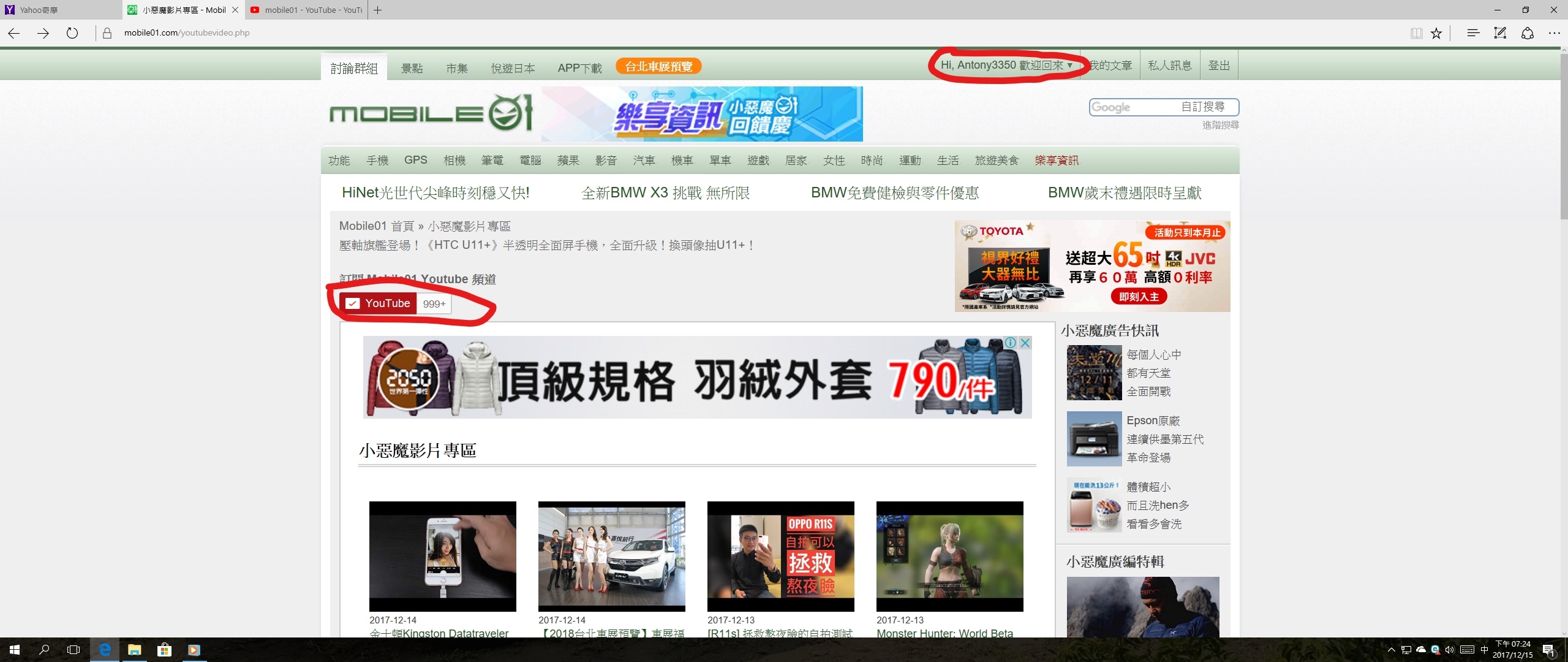Open Action Center notification icon
The width and height of the screenshot is (1568, 662).
(x=1548, y=650)
